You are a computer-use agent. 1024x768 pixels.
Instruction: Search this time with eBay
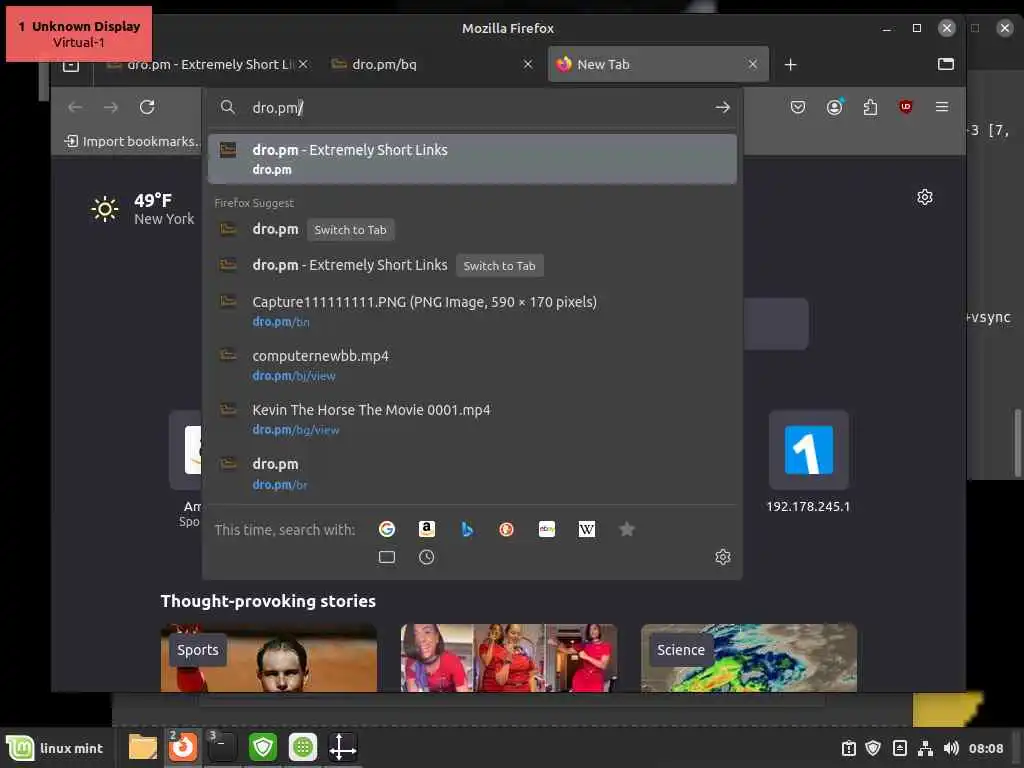(x=547, y=529)
